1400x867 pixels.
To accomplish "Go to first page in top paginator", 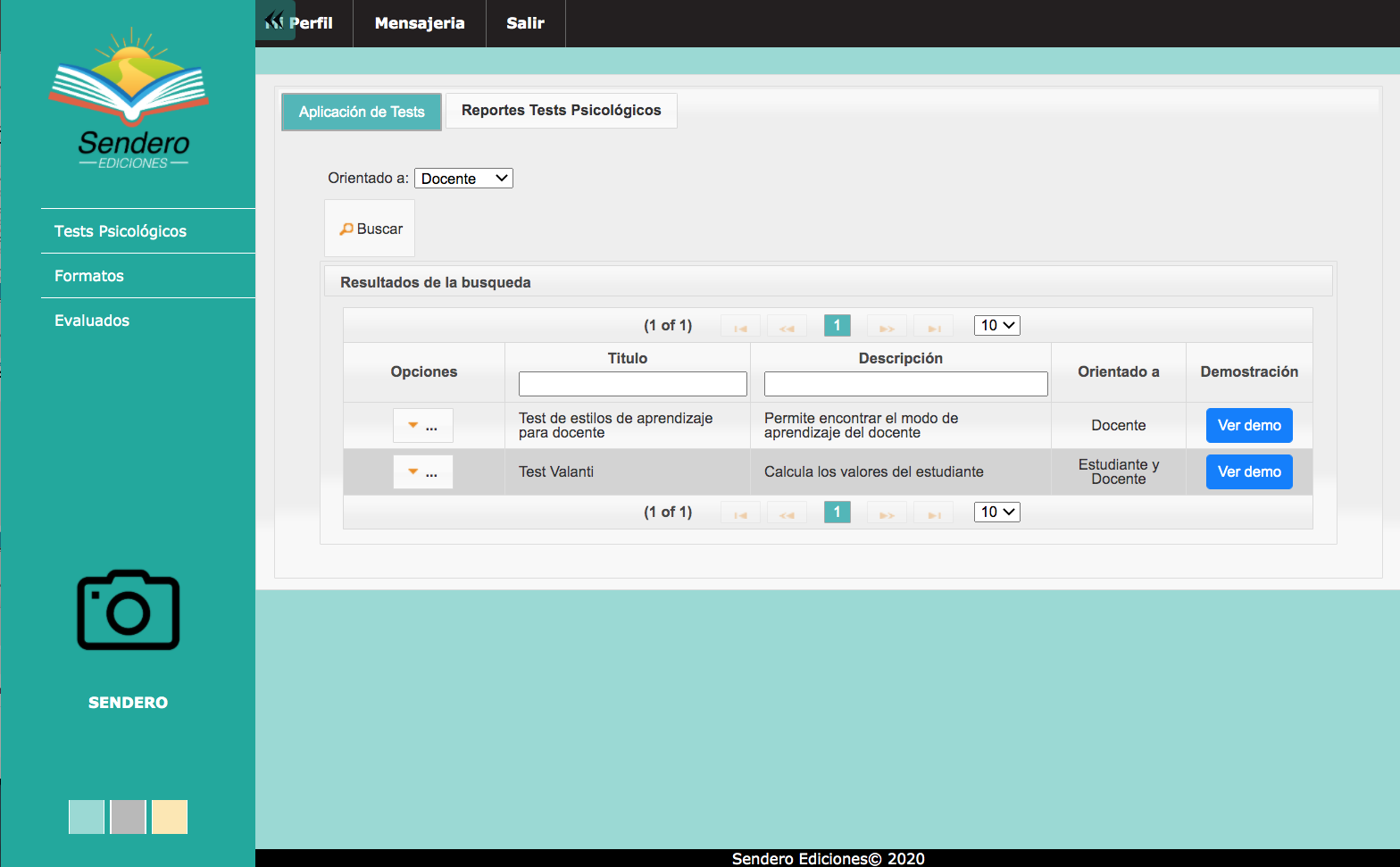I will pos(740,326).
